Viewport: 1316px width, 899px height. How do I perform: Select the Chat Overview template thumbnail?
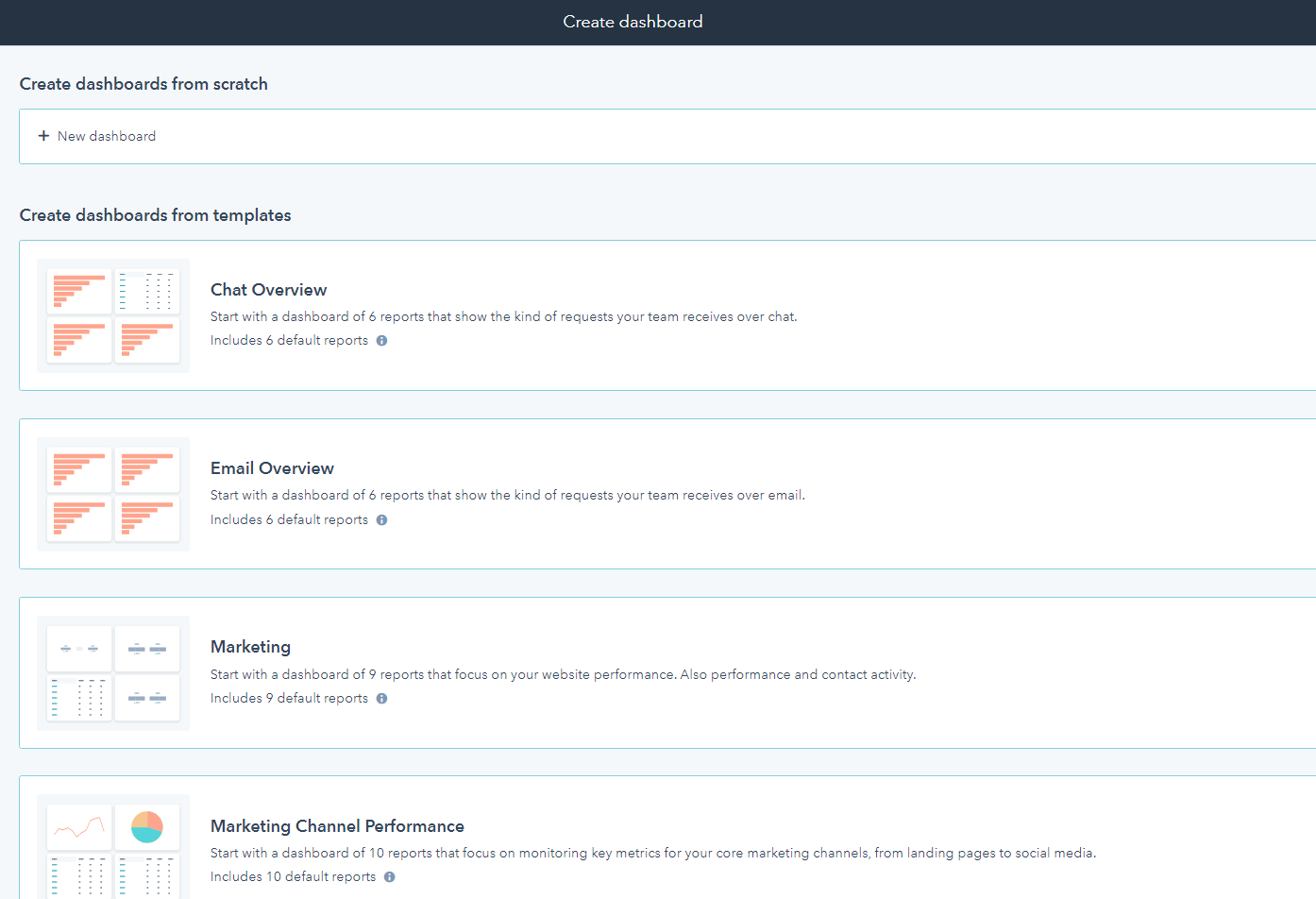113,315
